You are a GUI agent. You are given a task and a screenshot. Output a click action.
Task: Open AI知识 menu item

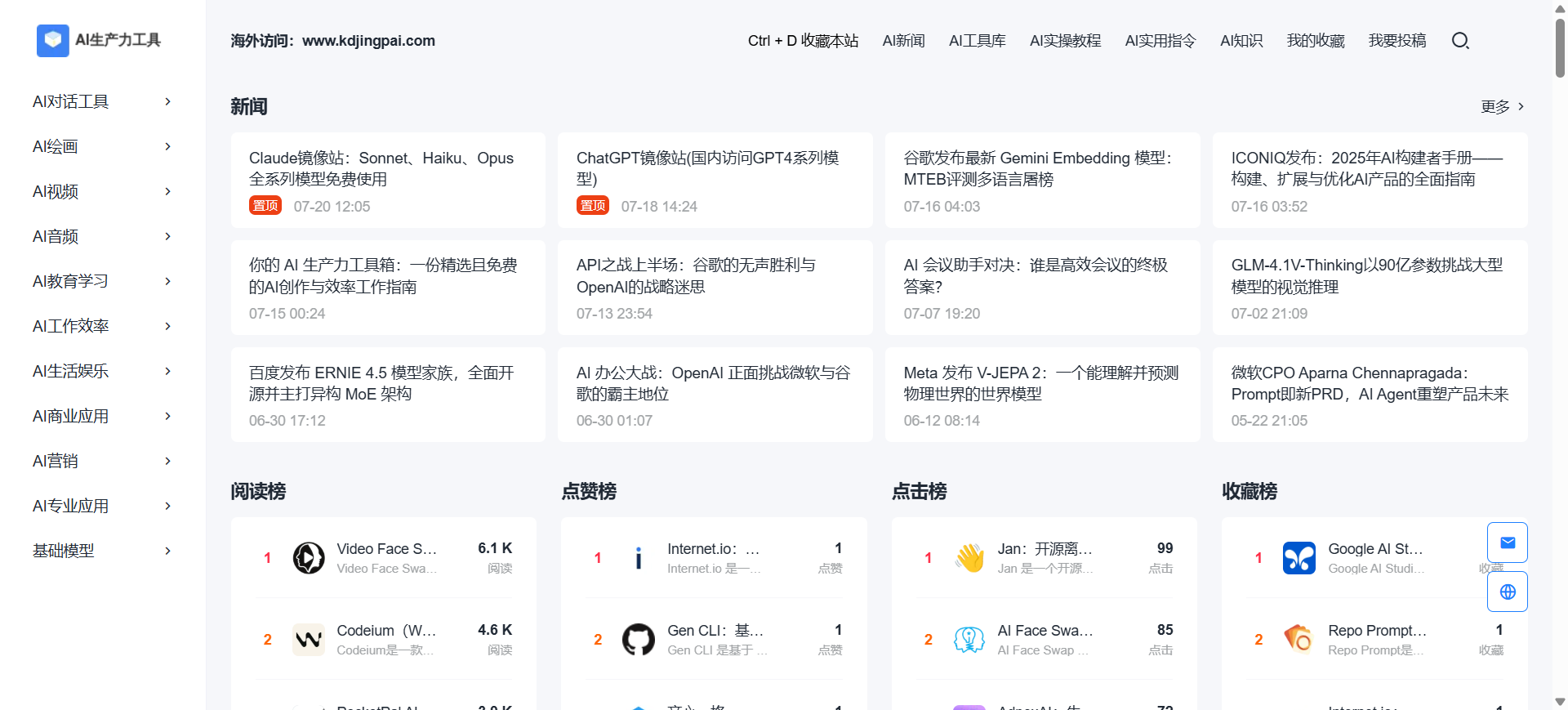tap(1241, 41)
